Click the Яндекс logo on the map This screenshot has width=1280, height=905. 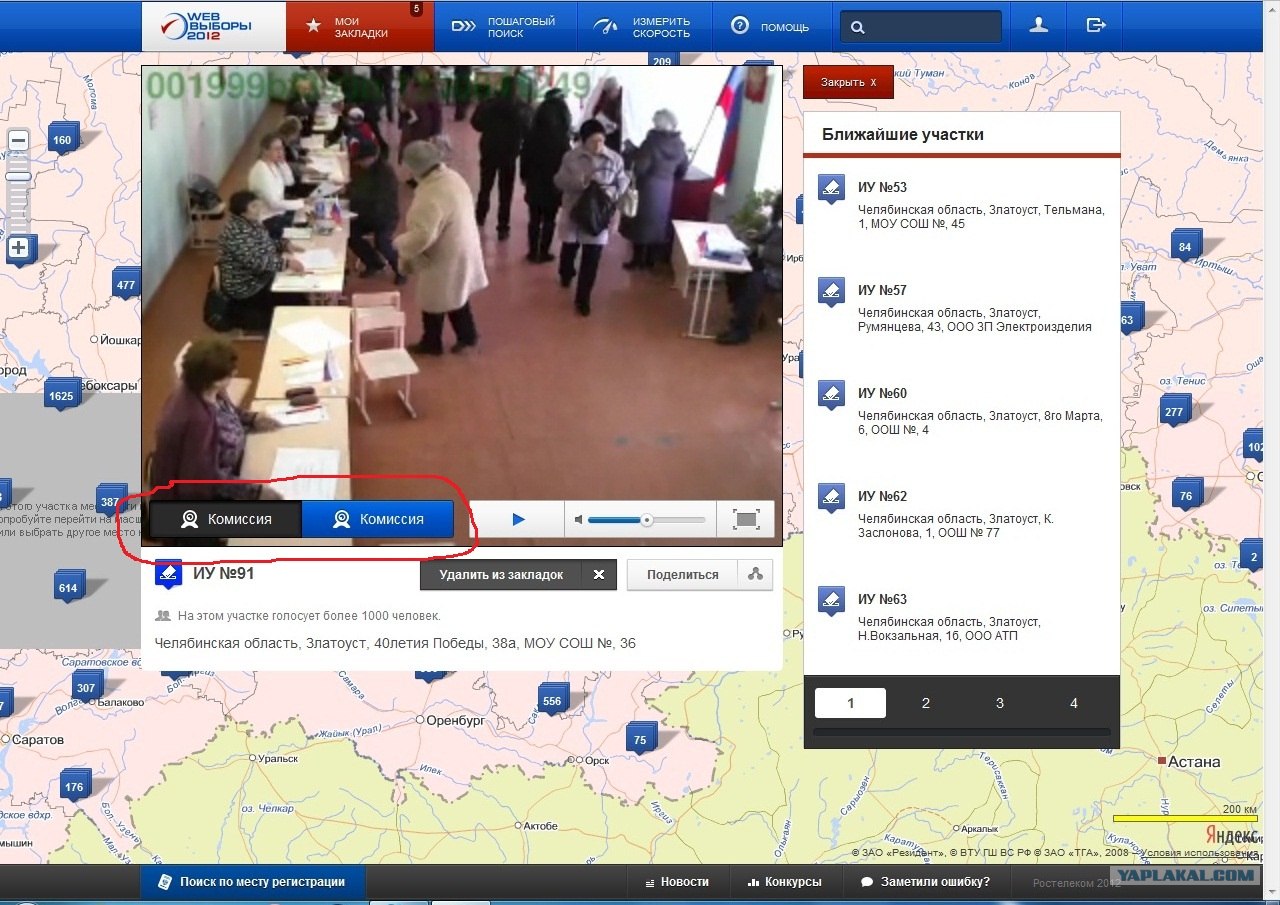(1231, 836)
